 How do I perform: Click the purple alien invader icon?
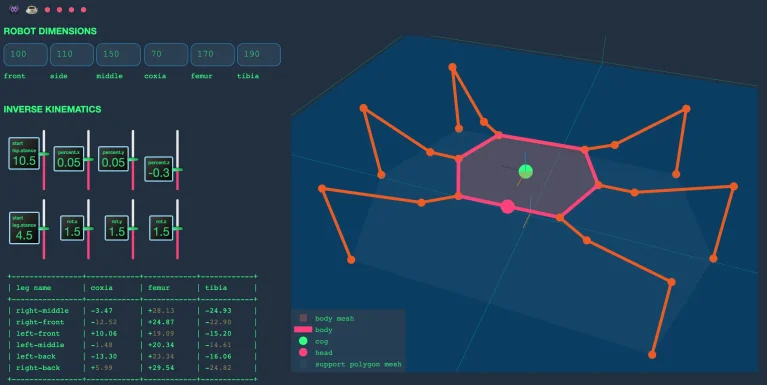pyautogui.click(x=14, y=9)
